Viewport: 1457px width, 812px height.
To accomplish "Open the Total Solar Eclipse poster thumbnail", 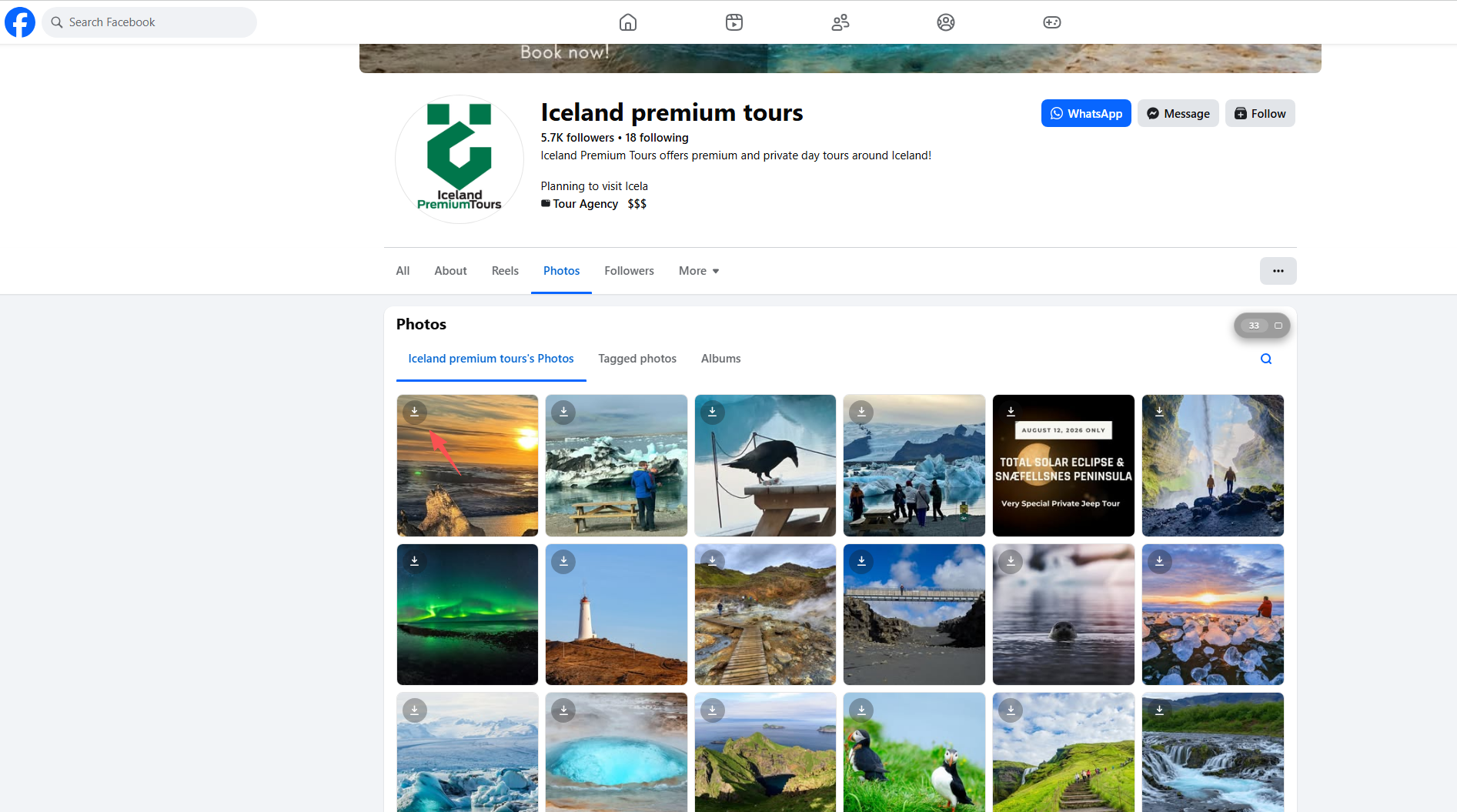I will click(x=1064, y=466).
